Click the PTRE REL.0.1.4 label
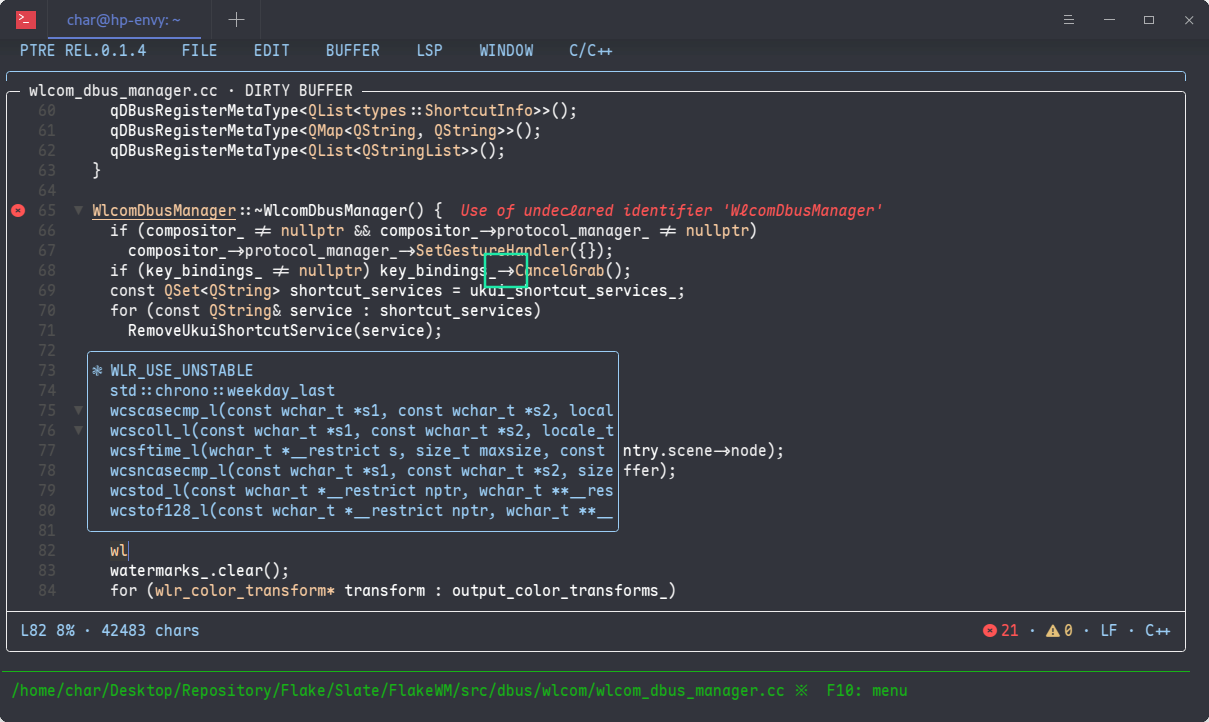The image size is (1209, 722). (83, 50)
